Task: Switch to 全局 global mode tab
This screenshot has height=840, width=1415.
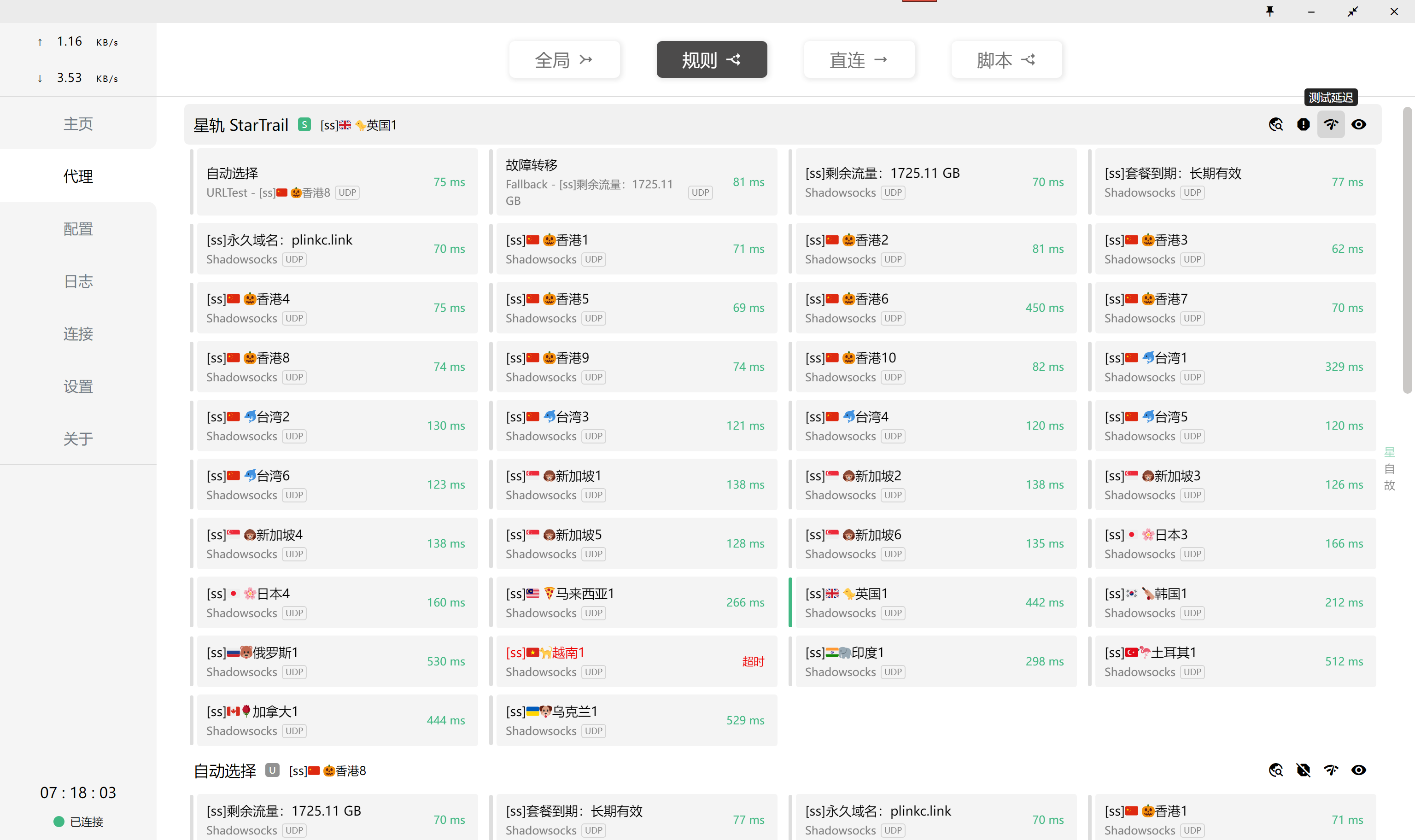Action: pyautogui.click(x=564, y=59)
